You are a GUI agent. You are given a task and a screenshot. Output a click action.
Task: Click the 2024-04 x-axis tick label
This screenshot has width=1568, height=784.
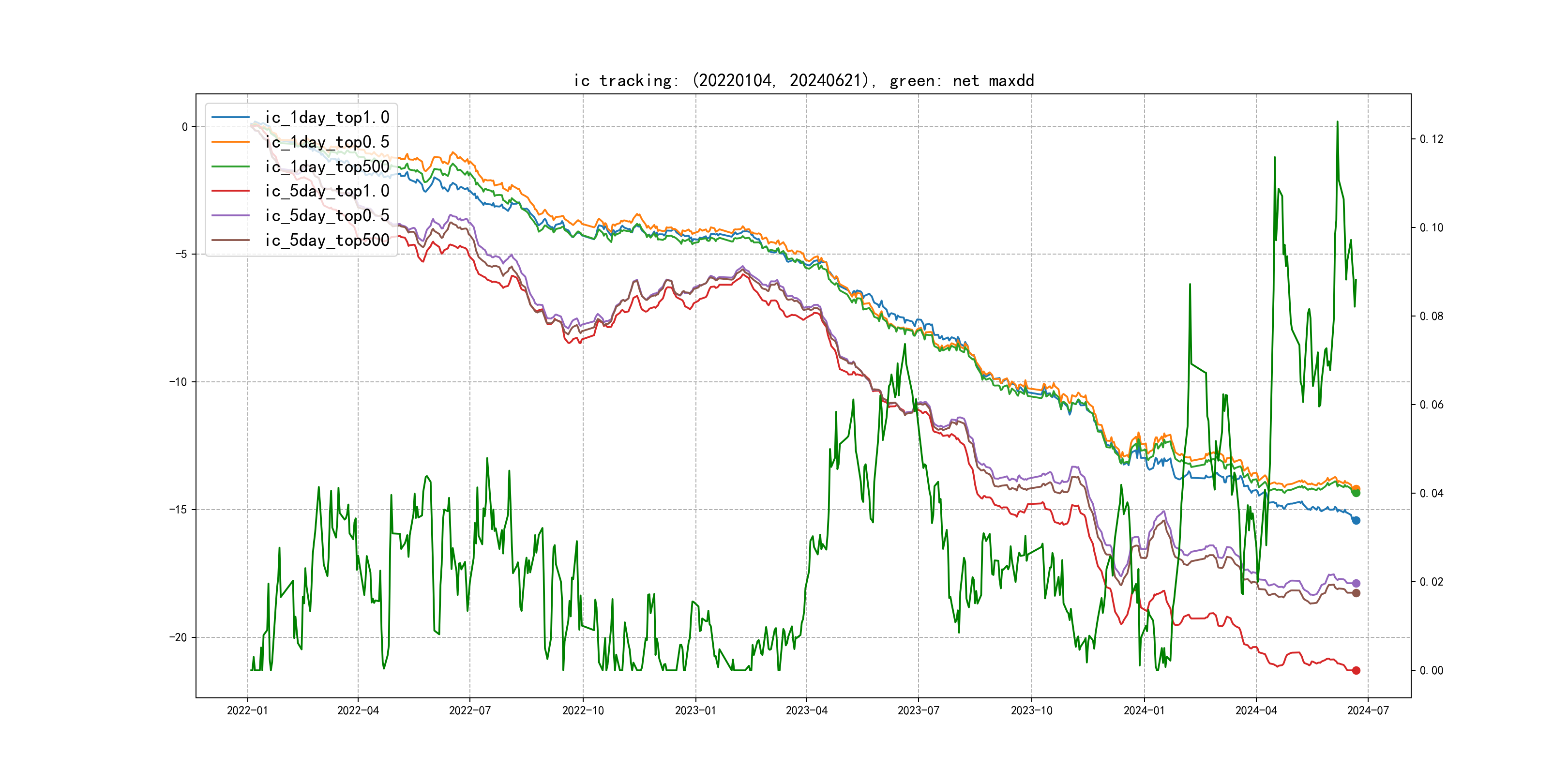coord(1256,710)
